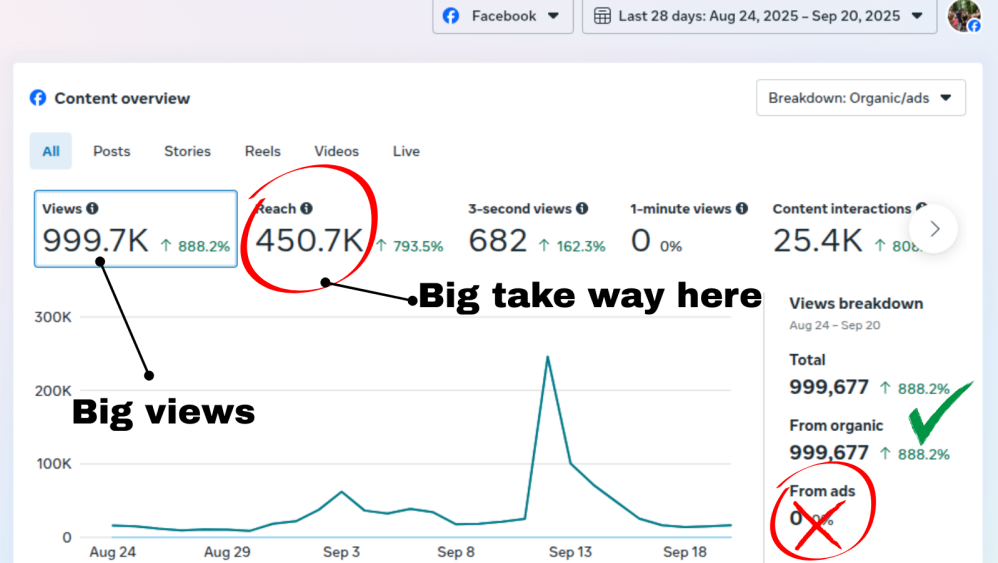Expand the Breakdown: Organic/ads dropdown
The image size is (998, 563).
(x=860, y=98)
